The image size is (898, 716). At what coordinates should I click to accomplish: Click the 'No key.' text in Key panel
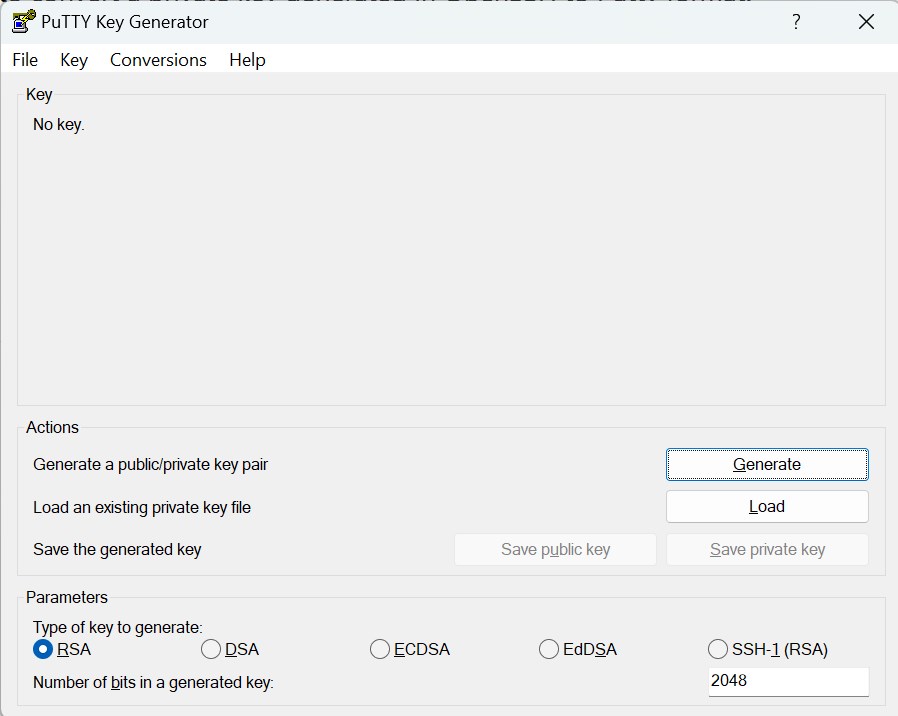(59, 125)
